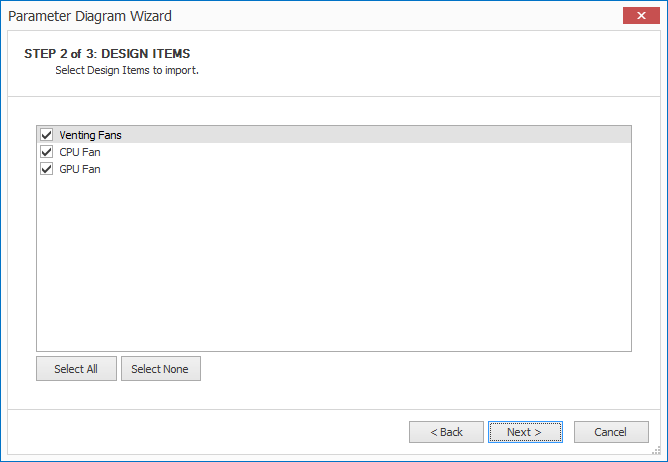668x462 pixels.
Task: Highlight the CPU Fan item text
Action: pos(80,152)
